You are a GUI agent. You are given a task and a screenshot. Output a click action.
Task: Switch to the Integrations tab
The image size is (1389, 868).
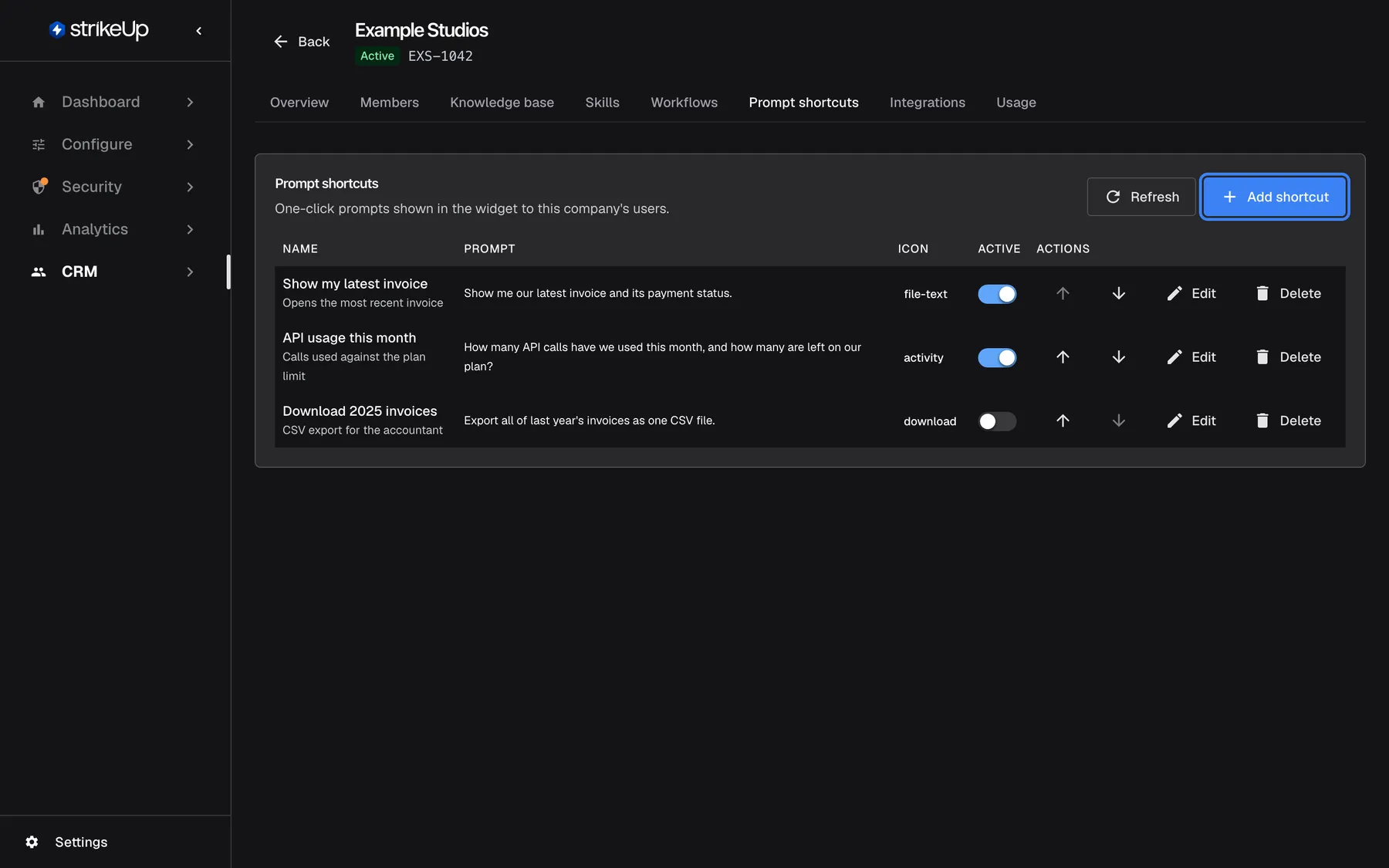click(x=928, y=103)
